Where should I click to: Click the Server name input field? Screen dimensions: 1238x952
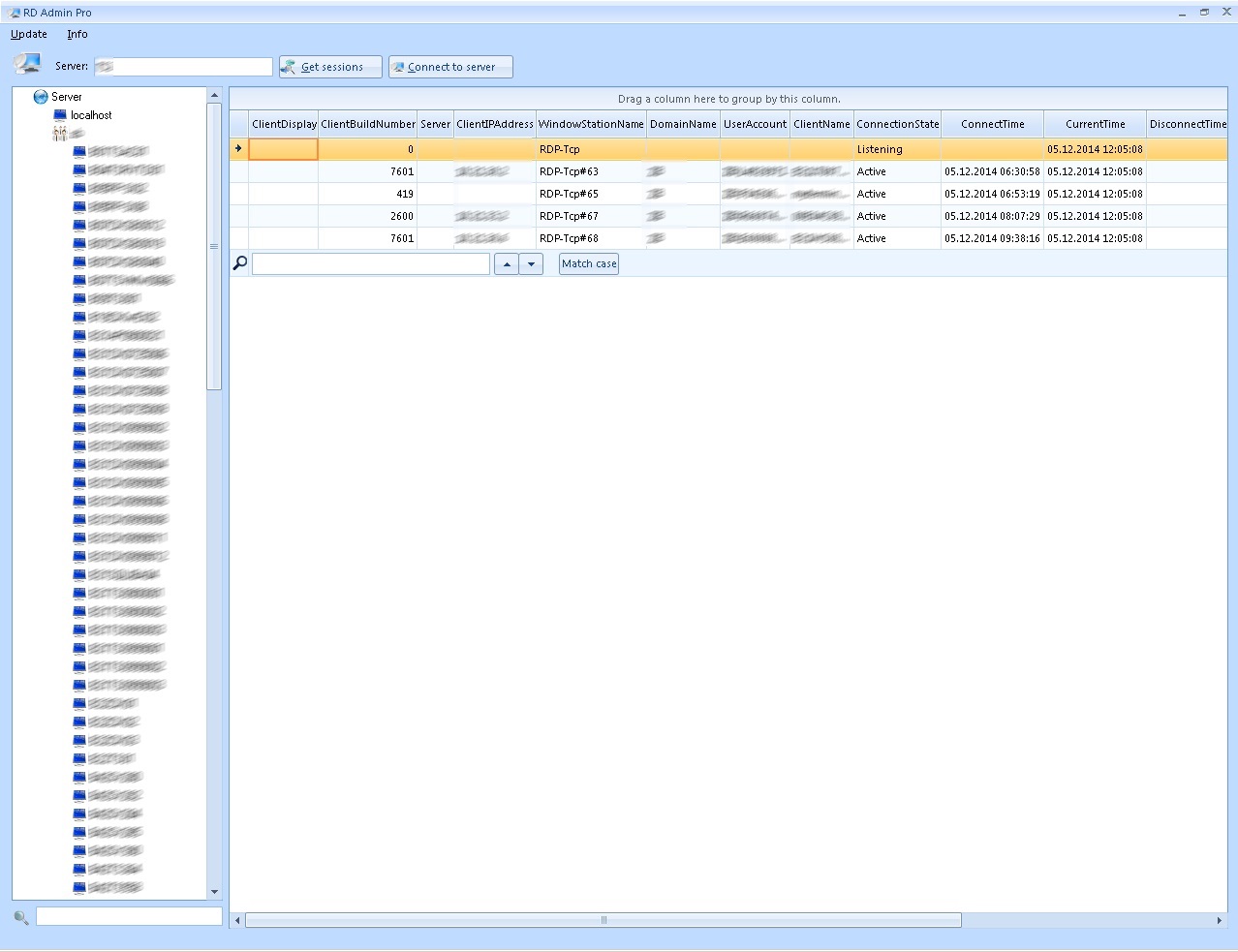point(183,67)
